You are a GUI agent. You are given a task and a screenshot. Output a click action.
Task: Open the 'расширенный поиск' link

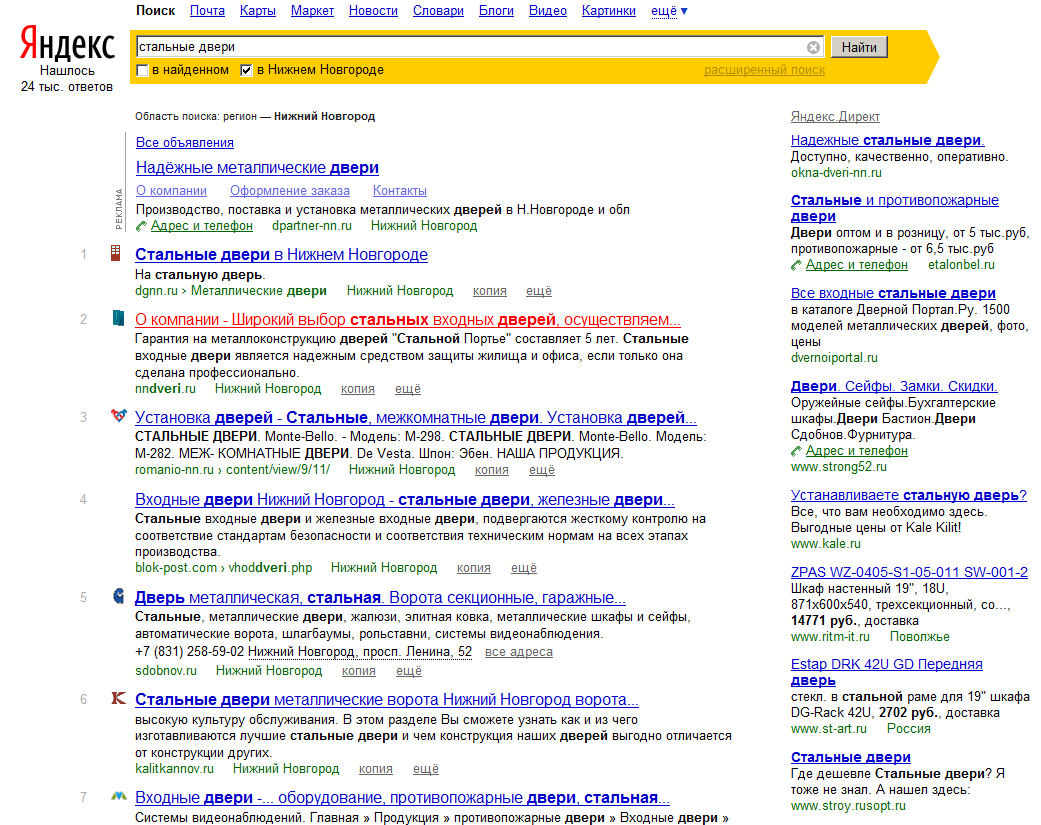(x=765, y=70)
